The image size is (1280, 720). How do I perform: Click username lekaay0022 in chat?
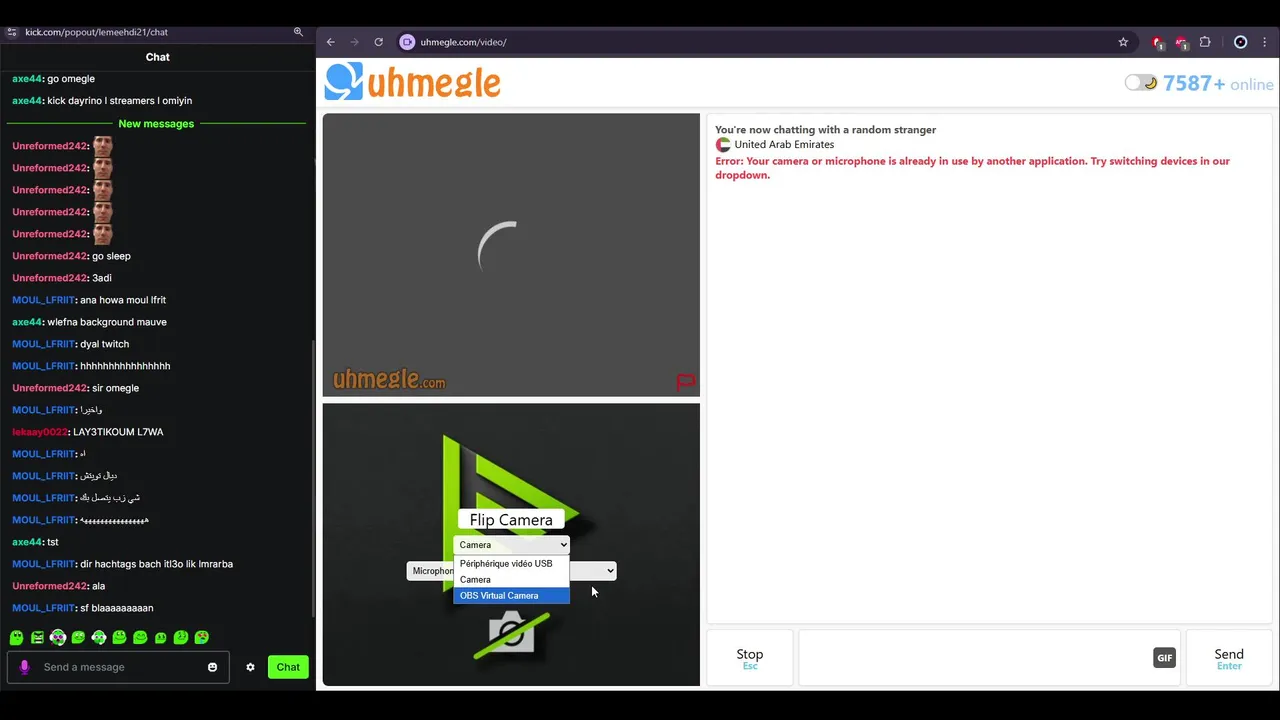pyautogui.click(x=40, y=432)
